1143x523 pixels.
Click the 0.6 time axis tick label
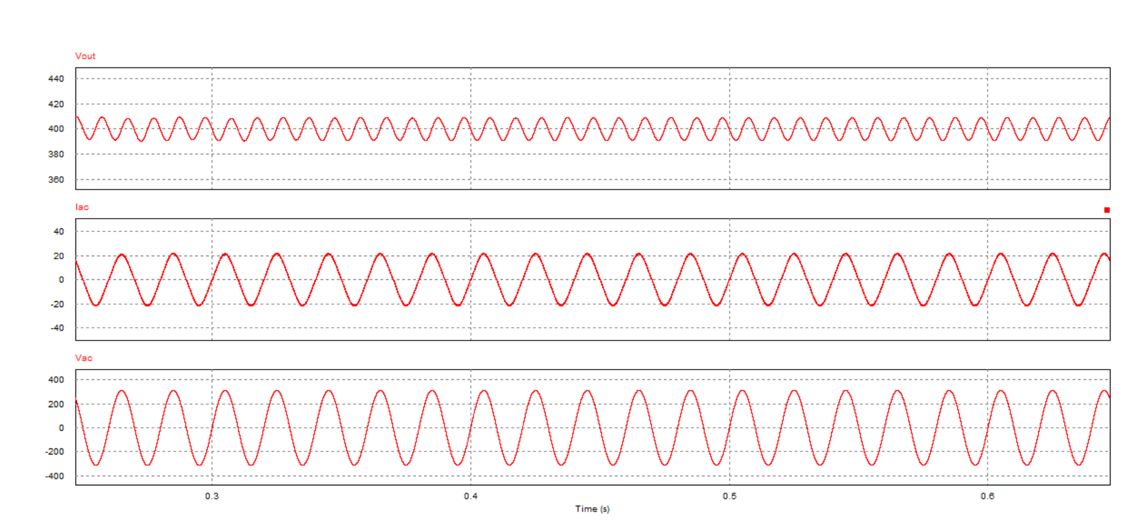click(988, 496)
